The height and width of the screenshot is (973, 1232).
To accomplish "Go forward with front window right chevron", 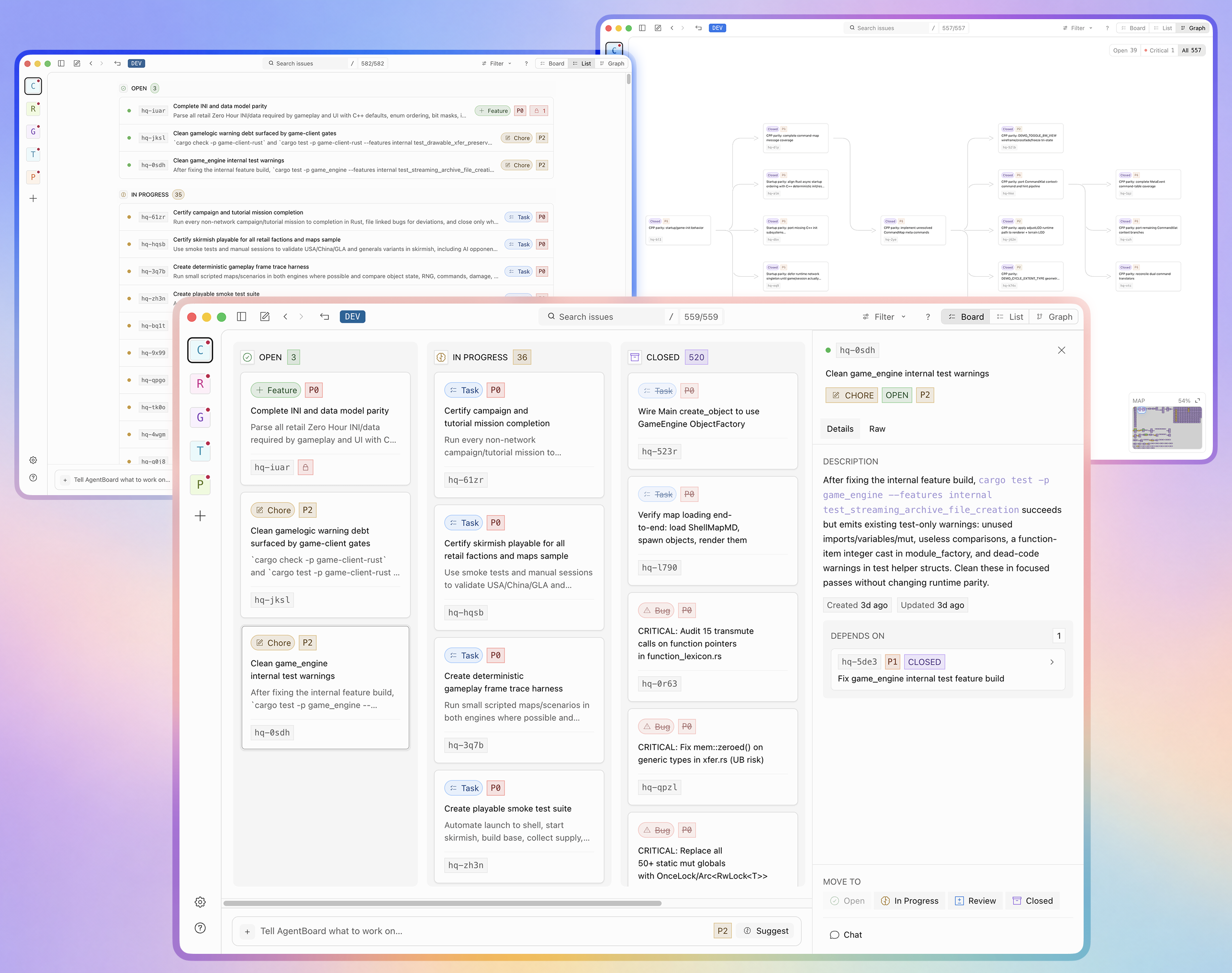I will [301, 317].
